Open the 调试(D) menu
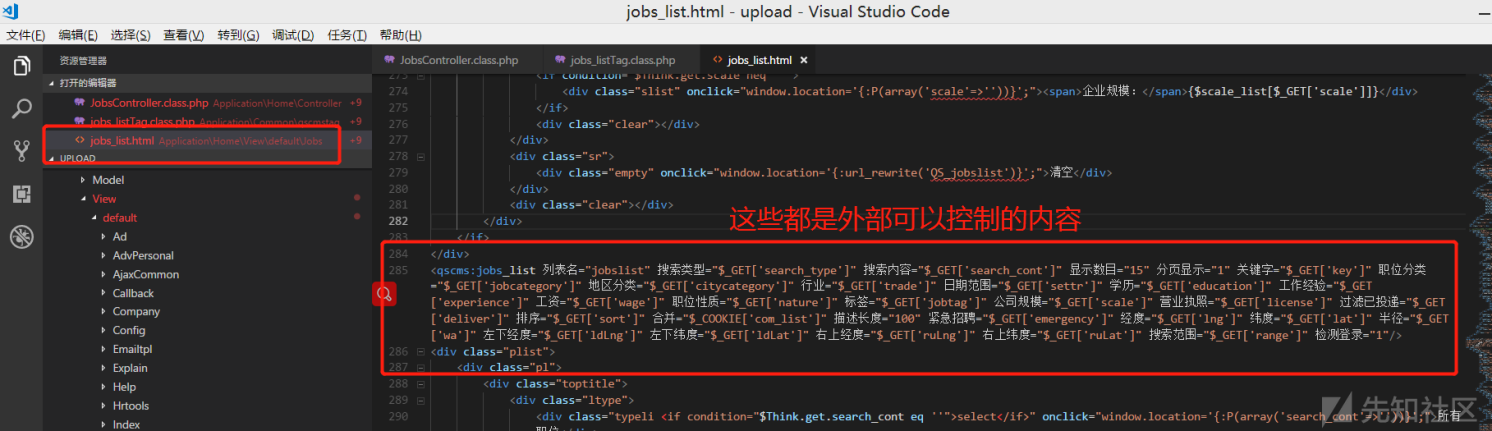The image size is (1492, 431). (293, 35)
